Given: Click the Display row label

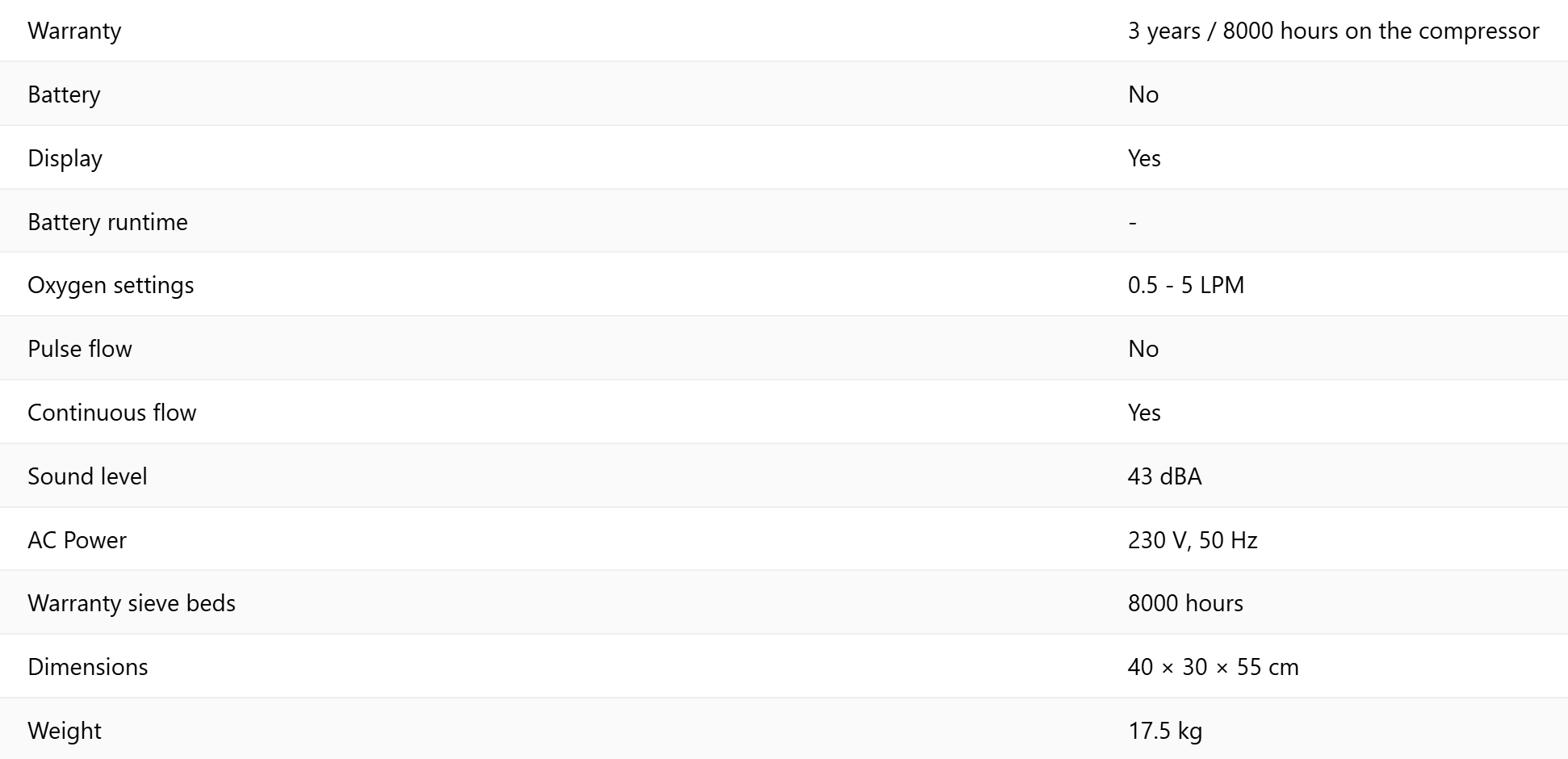Looking at the screenshot, I should click(x=65, y=158).
